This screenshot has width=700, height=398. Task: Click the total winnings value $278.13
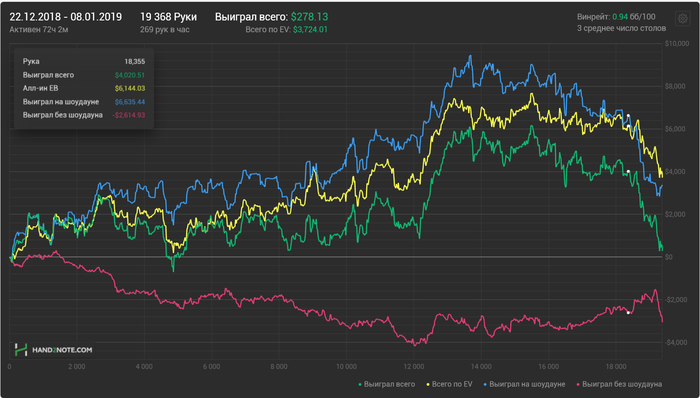point(309,17)
